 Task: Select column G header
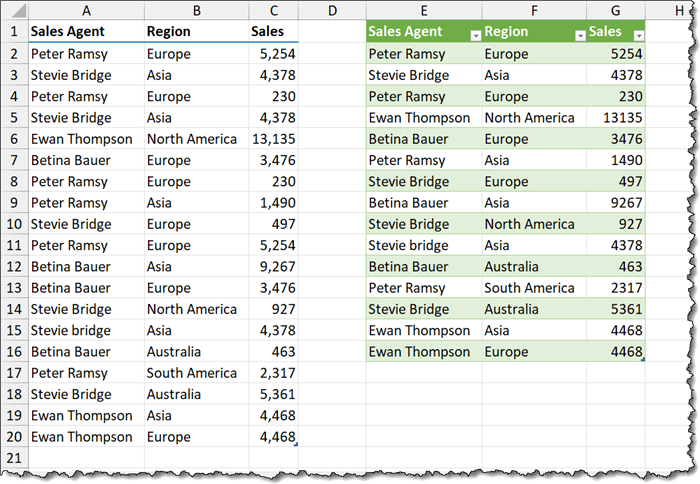[616, 10]
